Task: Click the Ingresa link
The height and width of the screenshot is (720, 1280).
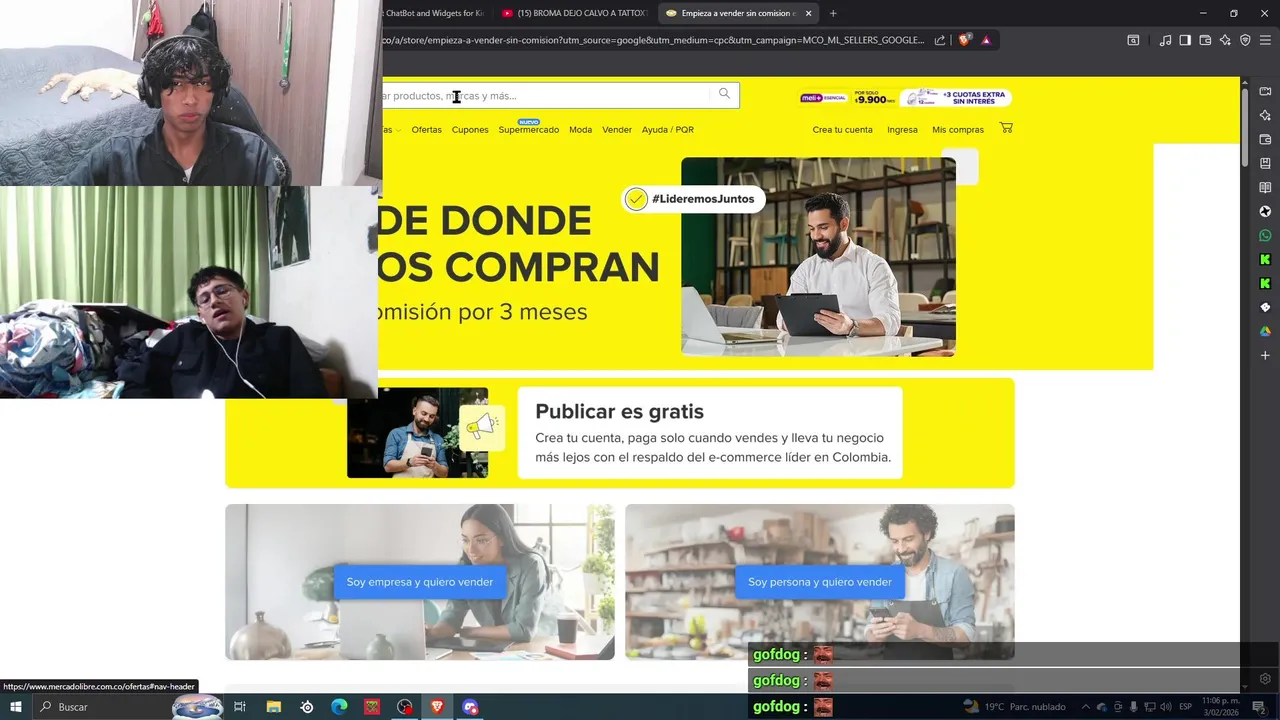Action: 902,130
